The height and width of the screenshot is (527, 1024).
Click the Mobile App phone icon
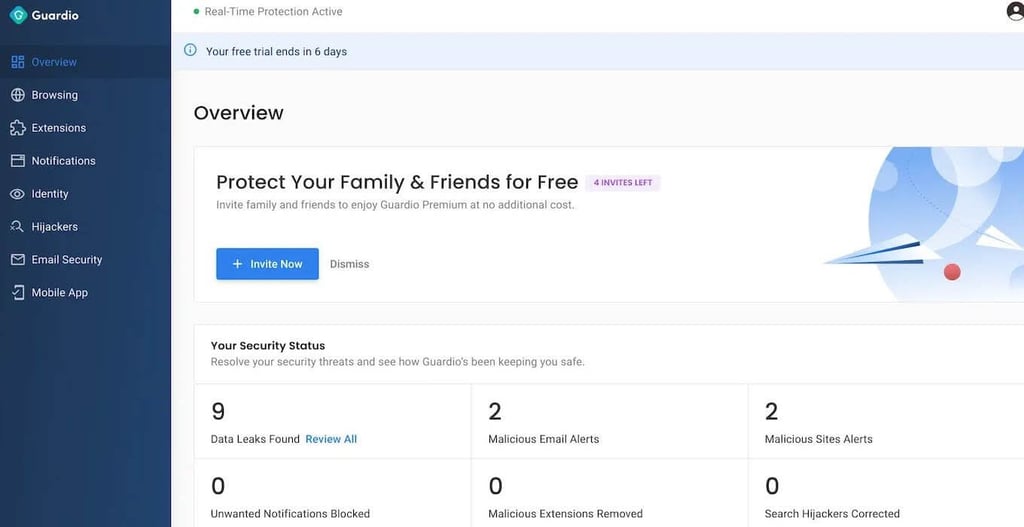click(18, 293)
